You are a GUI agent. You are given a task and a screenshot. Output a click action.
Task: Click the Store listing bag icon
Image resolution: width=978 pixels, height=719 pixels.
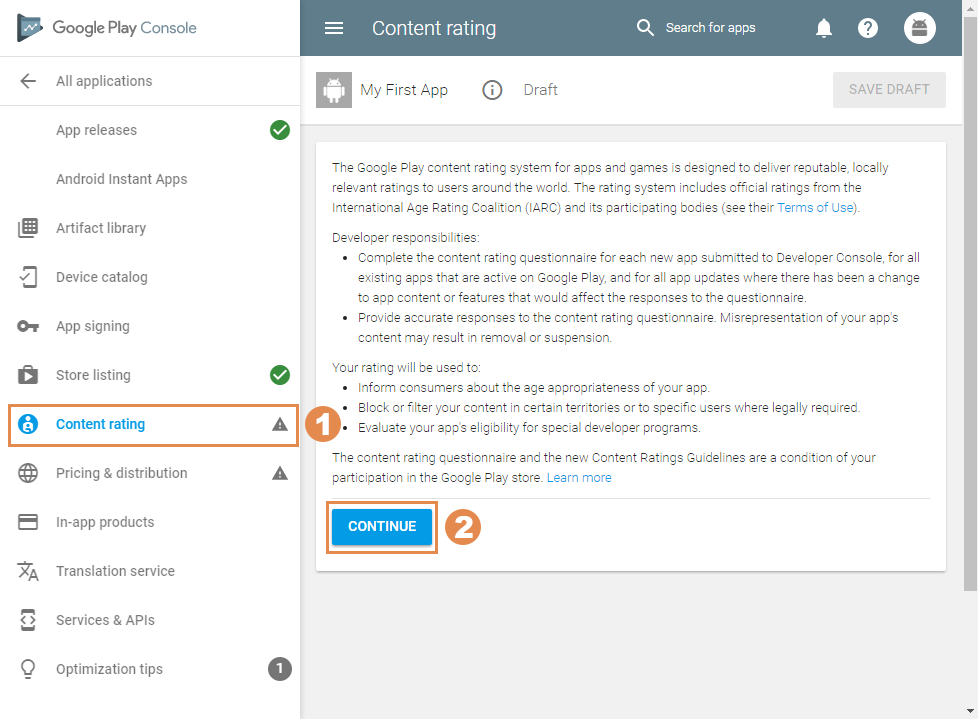pos(28,375)
